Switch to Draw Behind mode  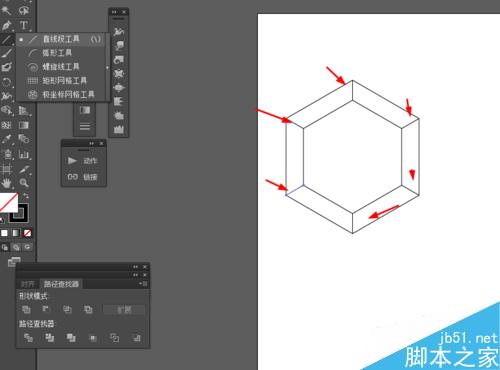tap(16, 247)
